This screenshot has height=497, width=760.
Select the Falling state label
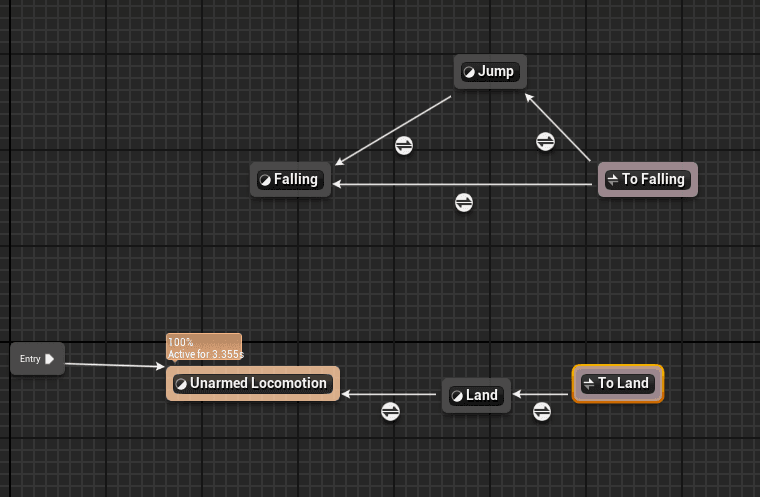(296, 180)
